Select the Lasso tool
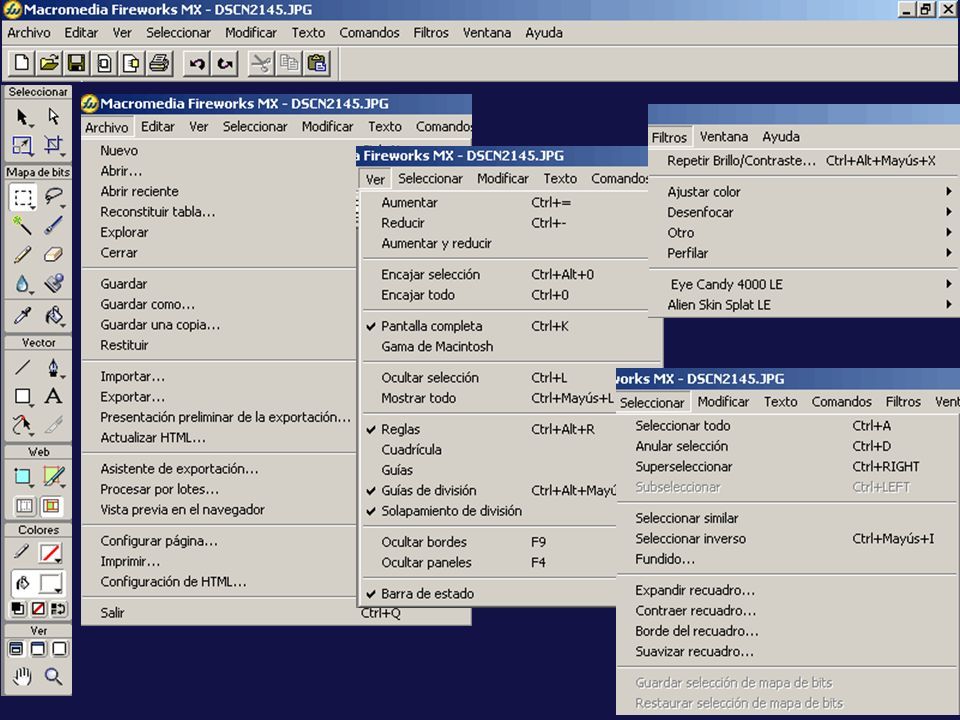 click(53, 197)
